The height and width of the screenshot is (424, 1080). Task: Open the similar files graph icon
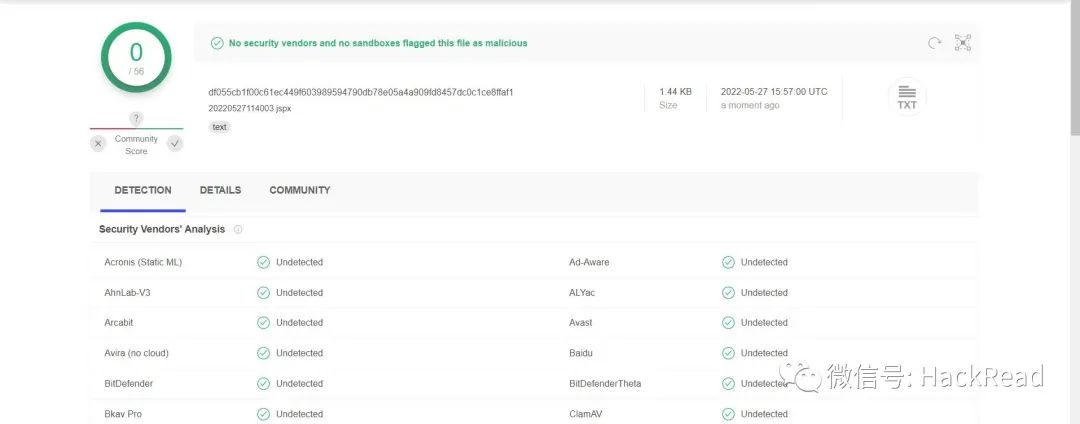click(x=963, y=43)
